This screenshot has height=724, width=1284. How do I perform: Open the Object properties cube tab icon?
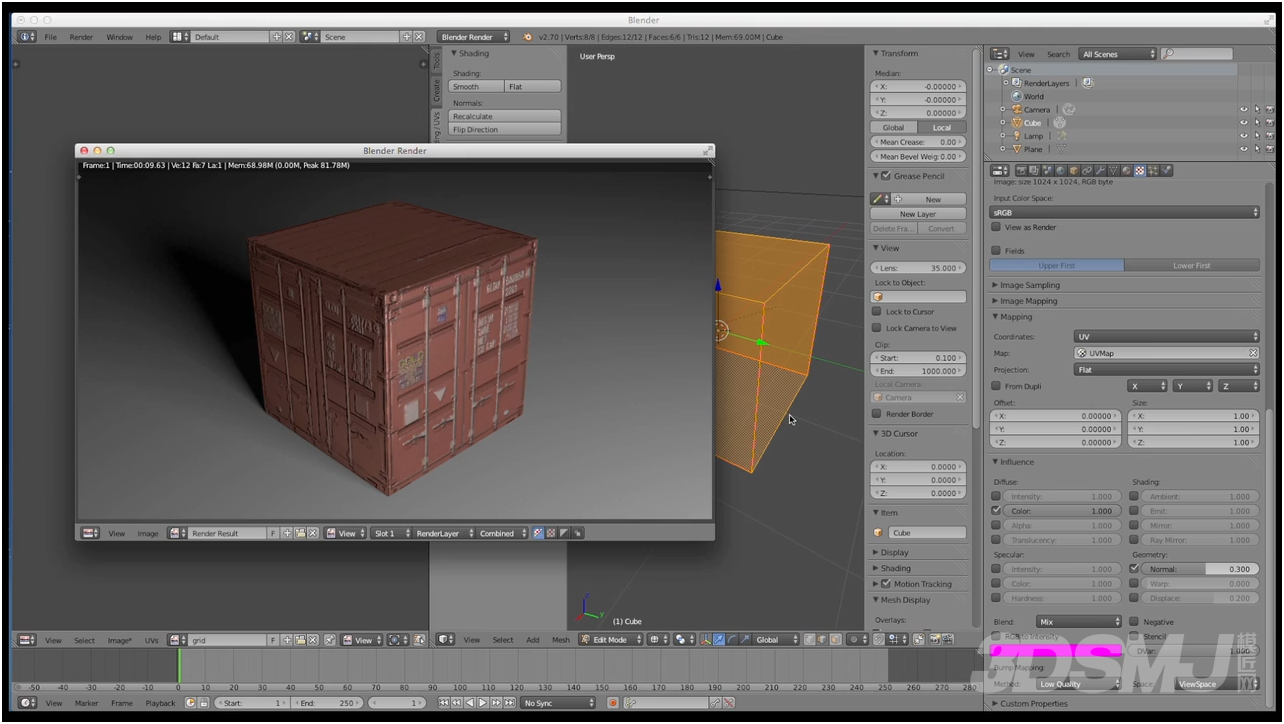[1074, 170]
